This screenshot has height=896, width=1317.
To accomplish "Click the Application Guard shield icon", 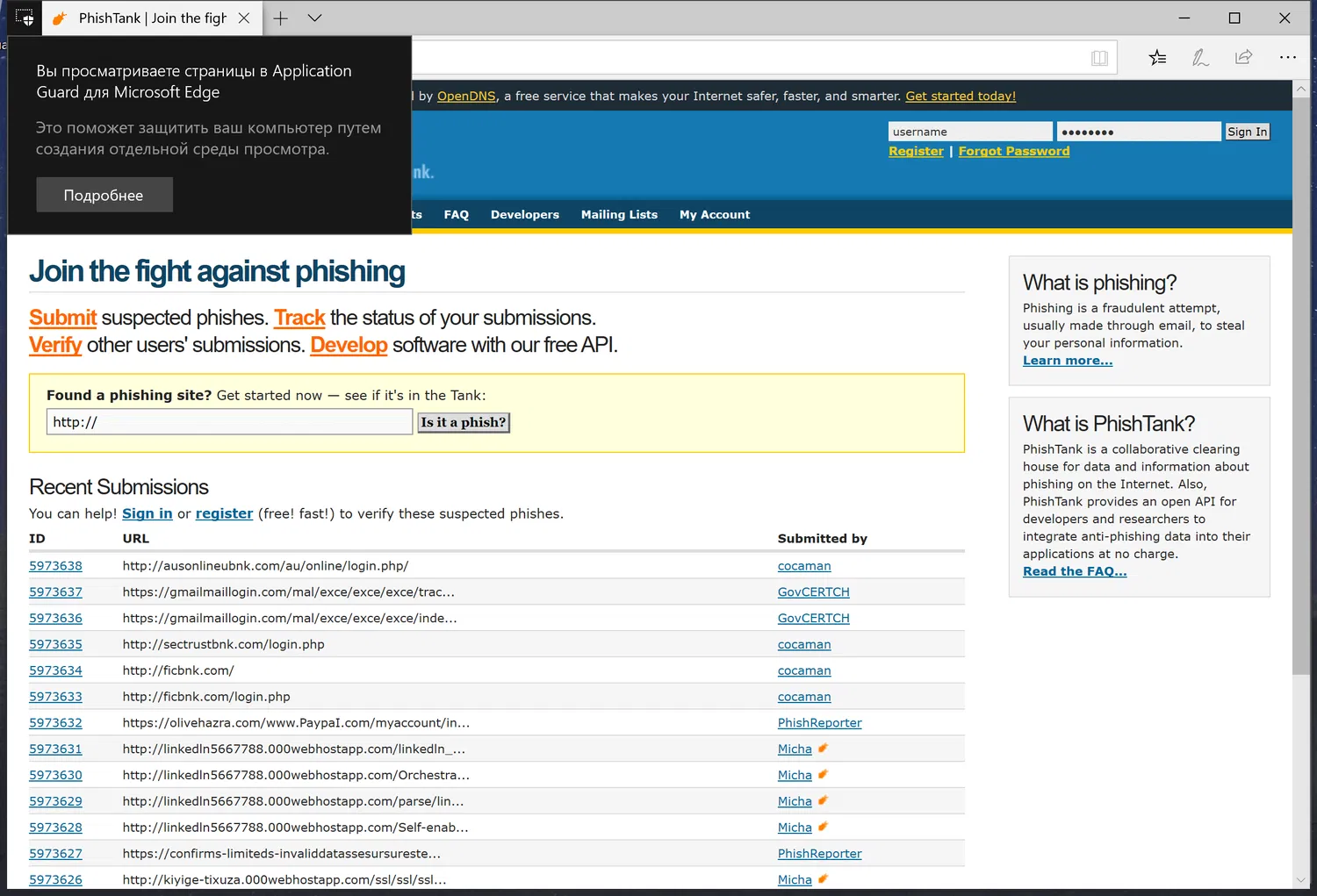I will pos(25,18).
